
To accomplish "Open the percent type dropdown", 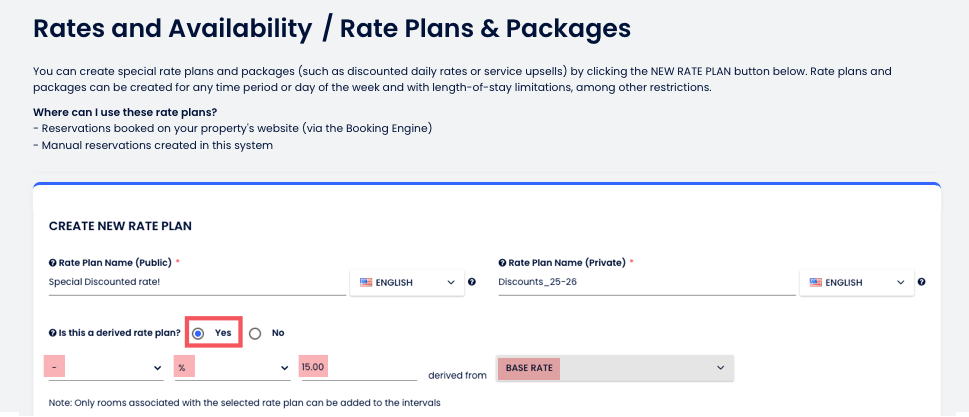I will (x=232, y=368).
